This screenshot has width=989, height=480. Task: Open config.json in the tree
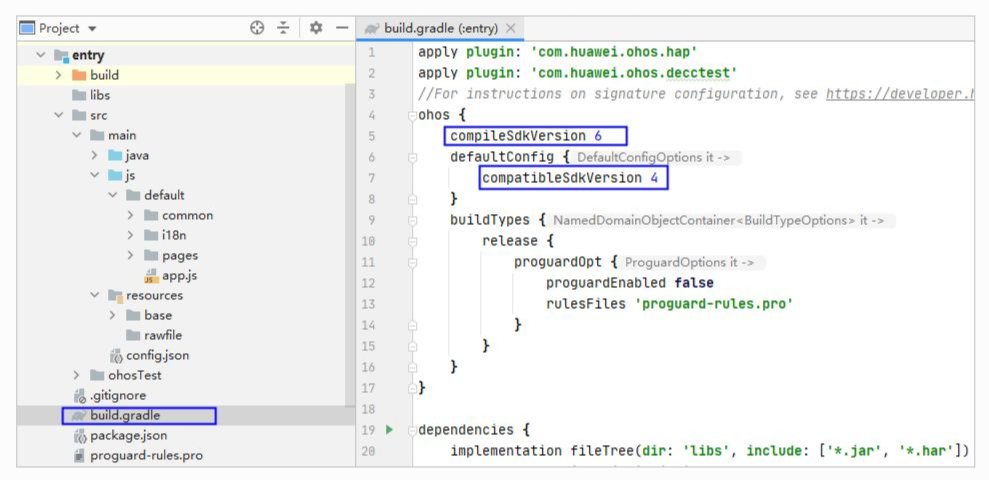pos(157,356)
